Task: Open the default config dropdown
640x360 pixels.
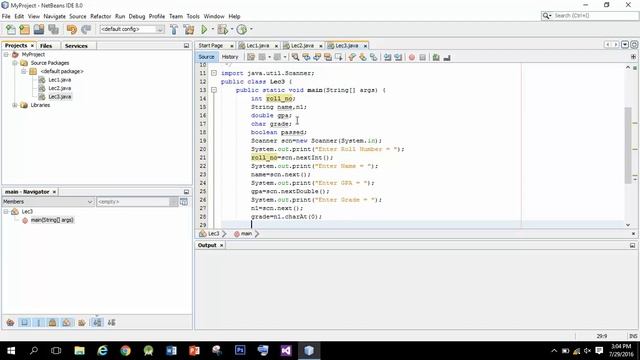Action: [160, 29]
